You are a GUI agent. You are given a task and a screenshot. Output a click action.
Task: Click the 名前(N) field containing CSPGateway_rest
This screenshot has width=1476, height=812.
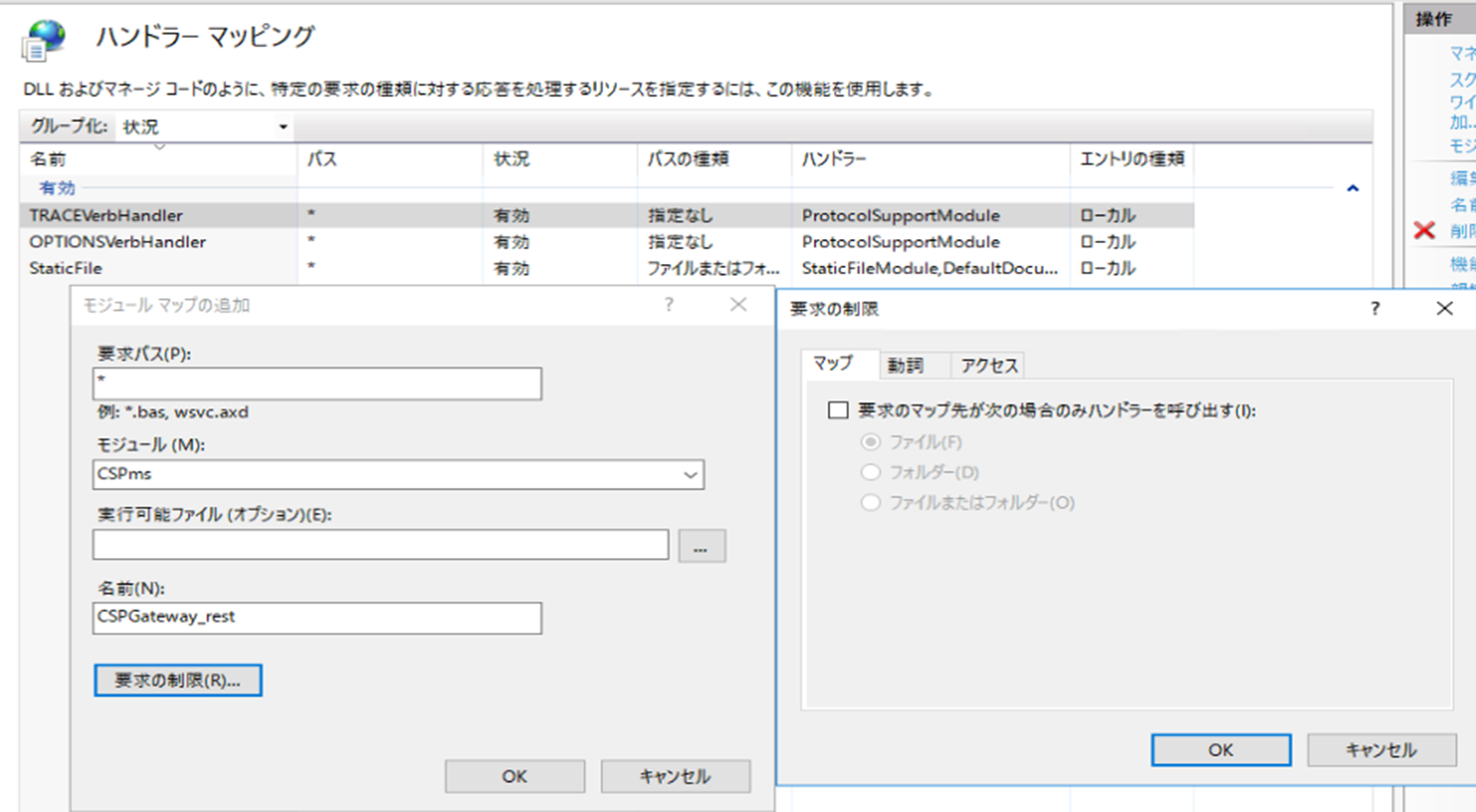317,618
